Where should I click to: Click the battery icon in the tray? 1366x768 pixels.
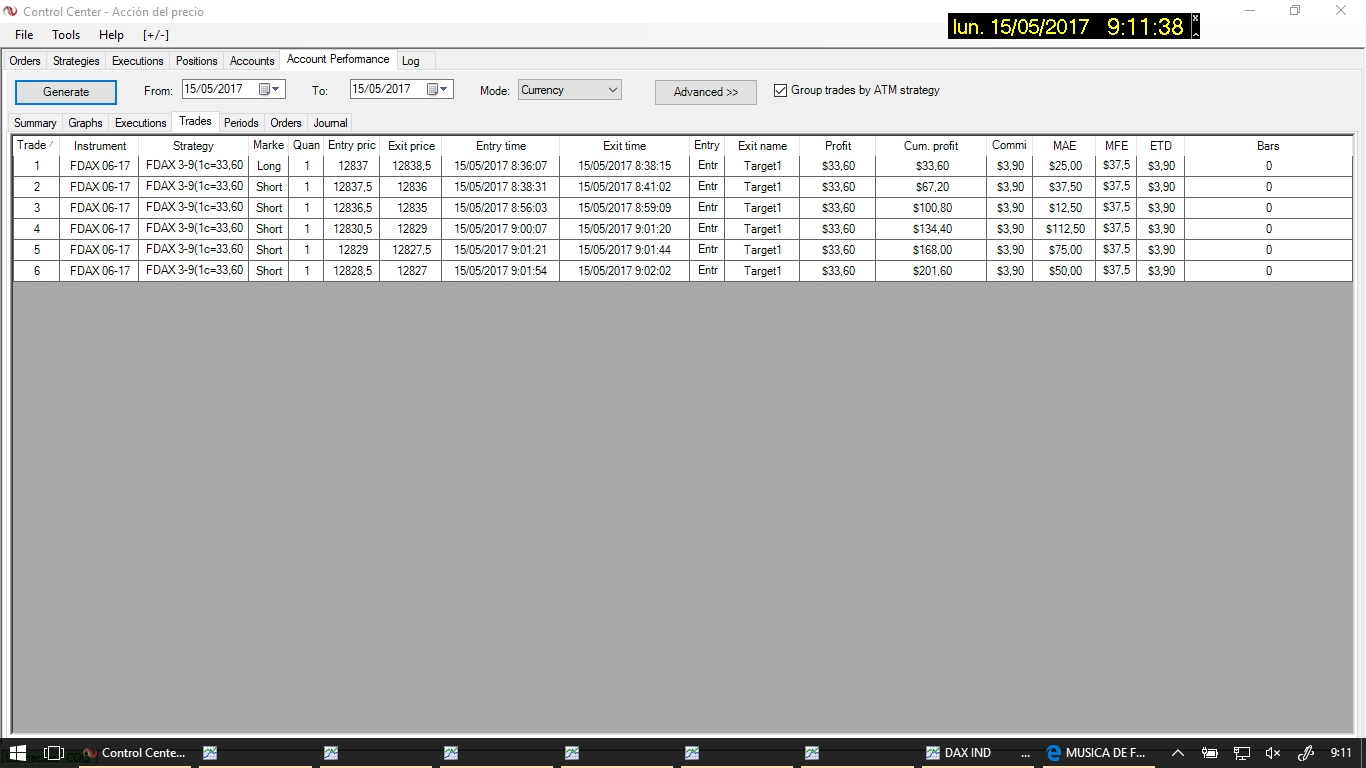(x=1209, y=753)
